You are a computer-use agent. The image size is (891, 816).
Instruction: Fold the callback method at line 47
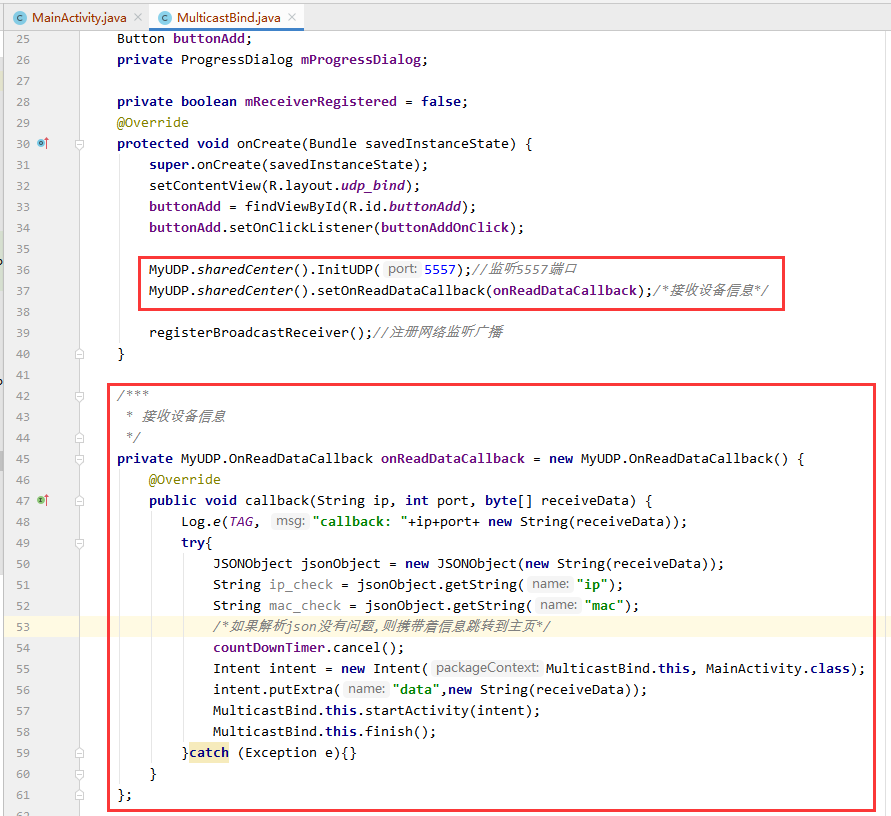pos(80,501)
